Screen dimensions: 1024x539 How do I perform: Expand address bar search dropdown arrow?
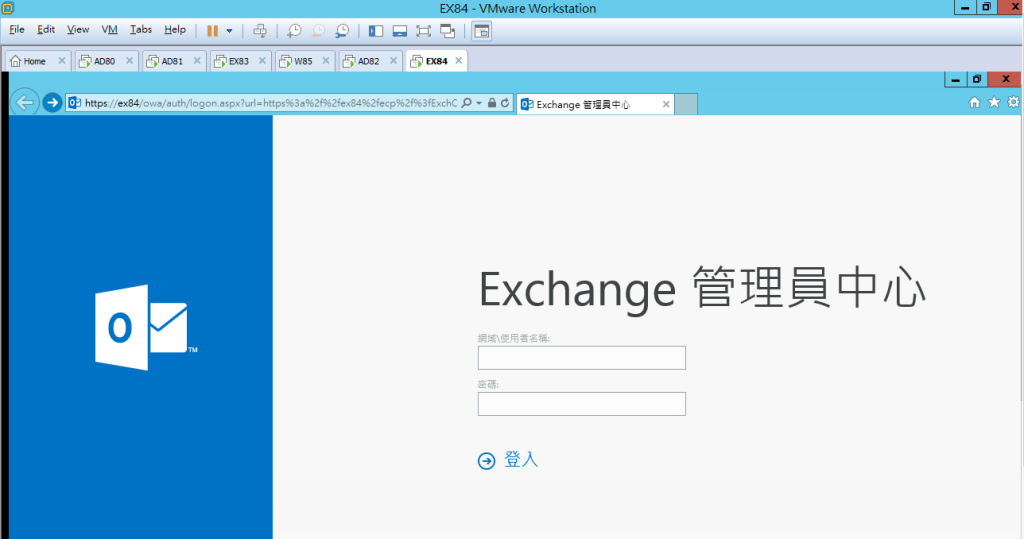[479, 103]
